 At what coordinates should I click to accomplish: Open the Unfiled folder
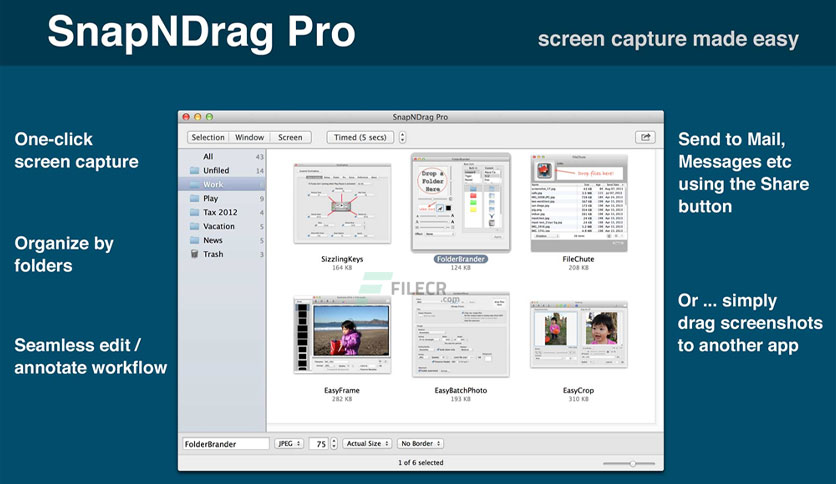point(223,170)
